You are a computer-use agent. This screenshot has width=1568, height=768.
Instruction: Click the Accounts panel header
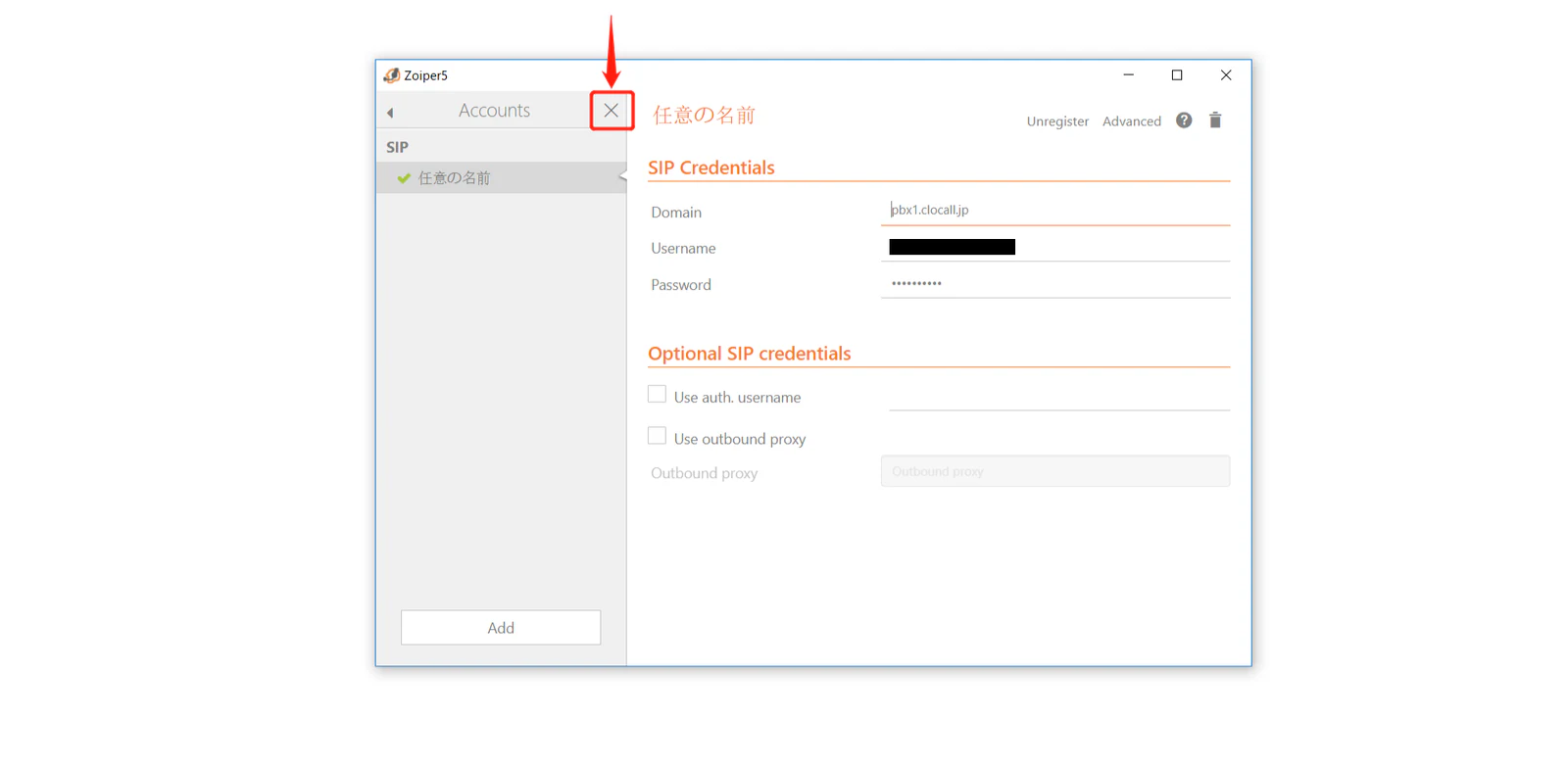tap(494, 111)
